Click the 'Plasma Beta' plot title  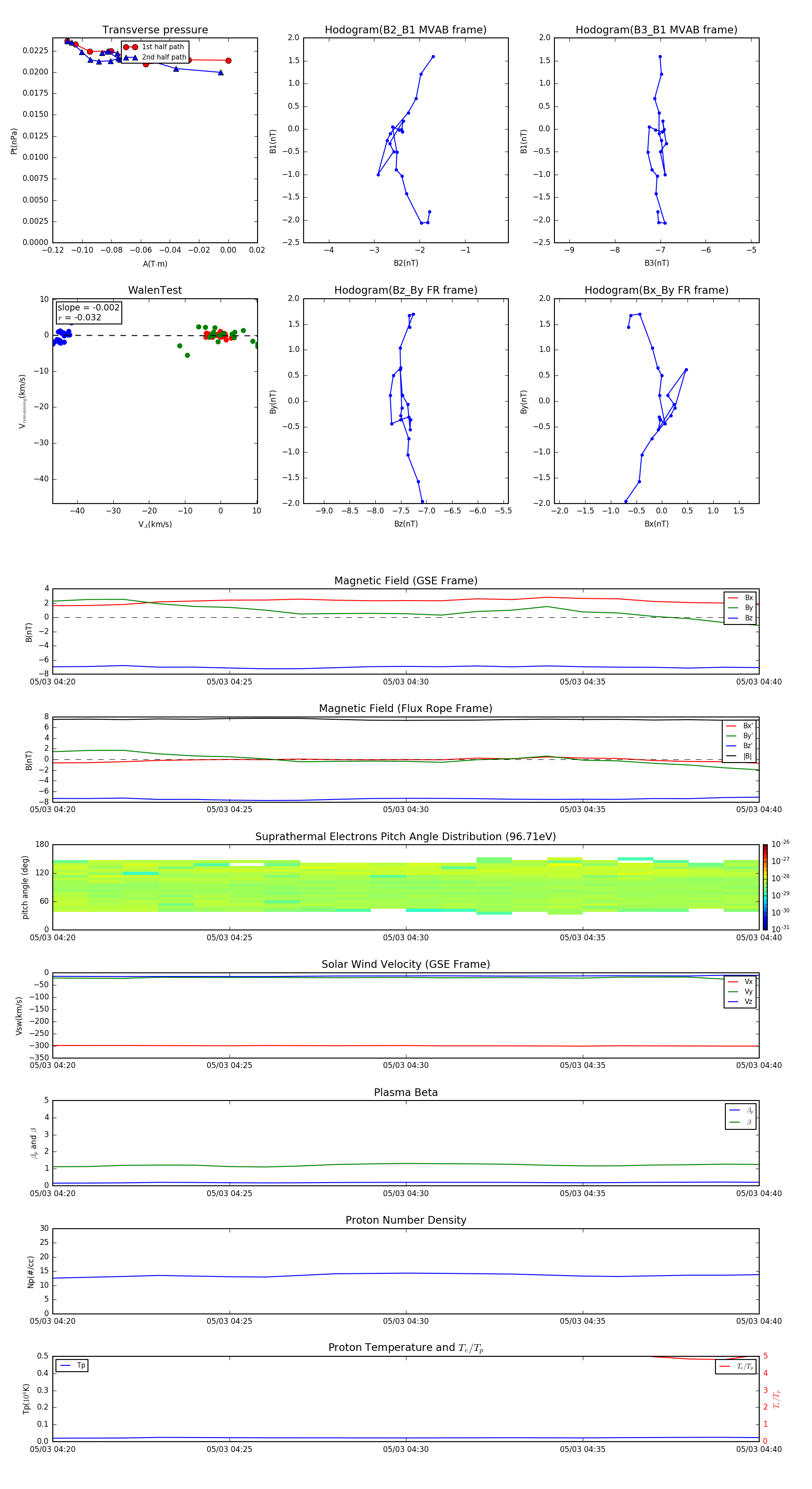(406, 1093)
